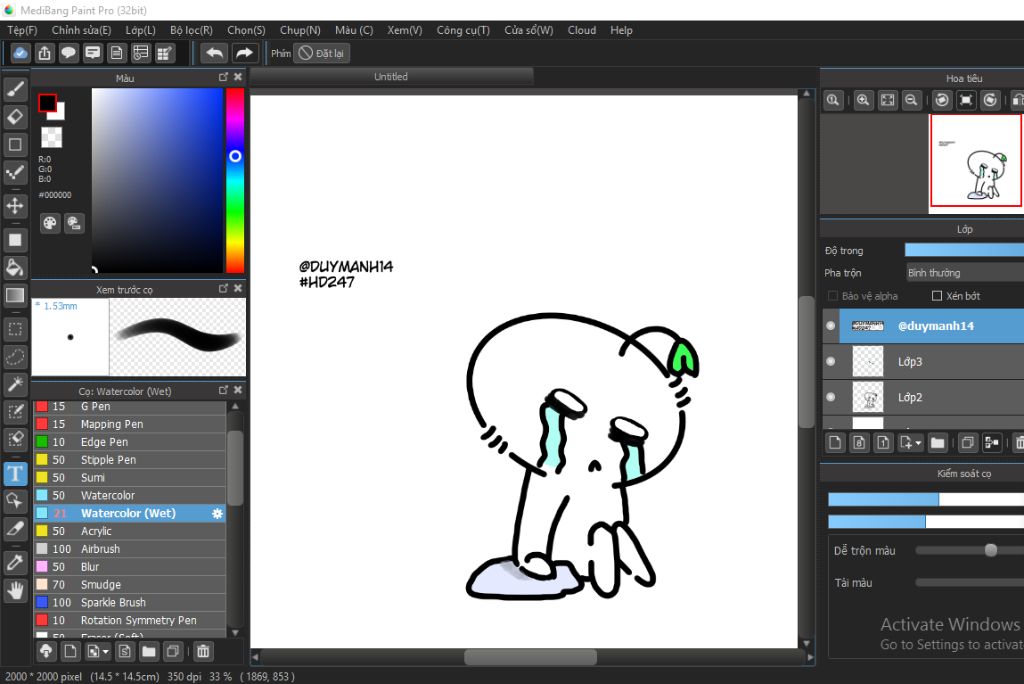Click the cloud save icon in toolbar
The width and height of the screenshot is (1024, 684).
20,53
